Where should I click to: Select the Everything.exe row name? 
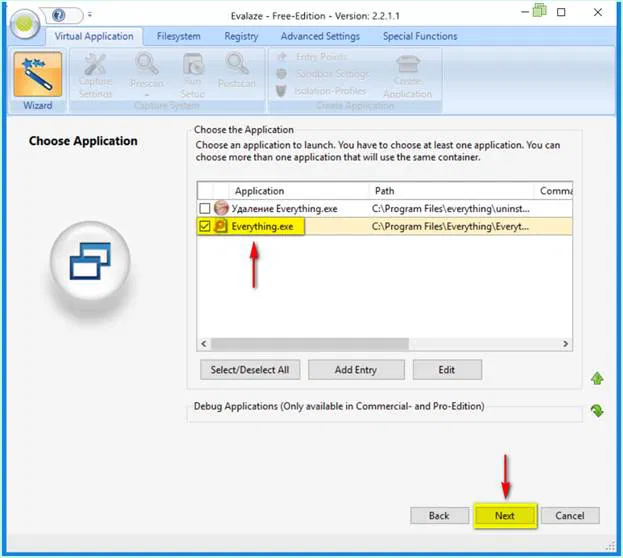coord(262,227)
